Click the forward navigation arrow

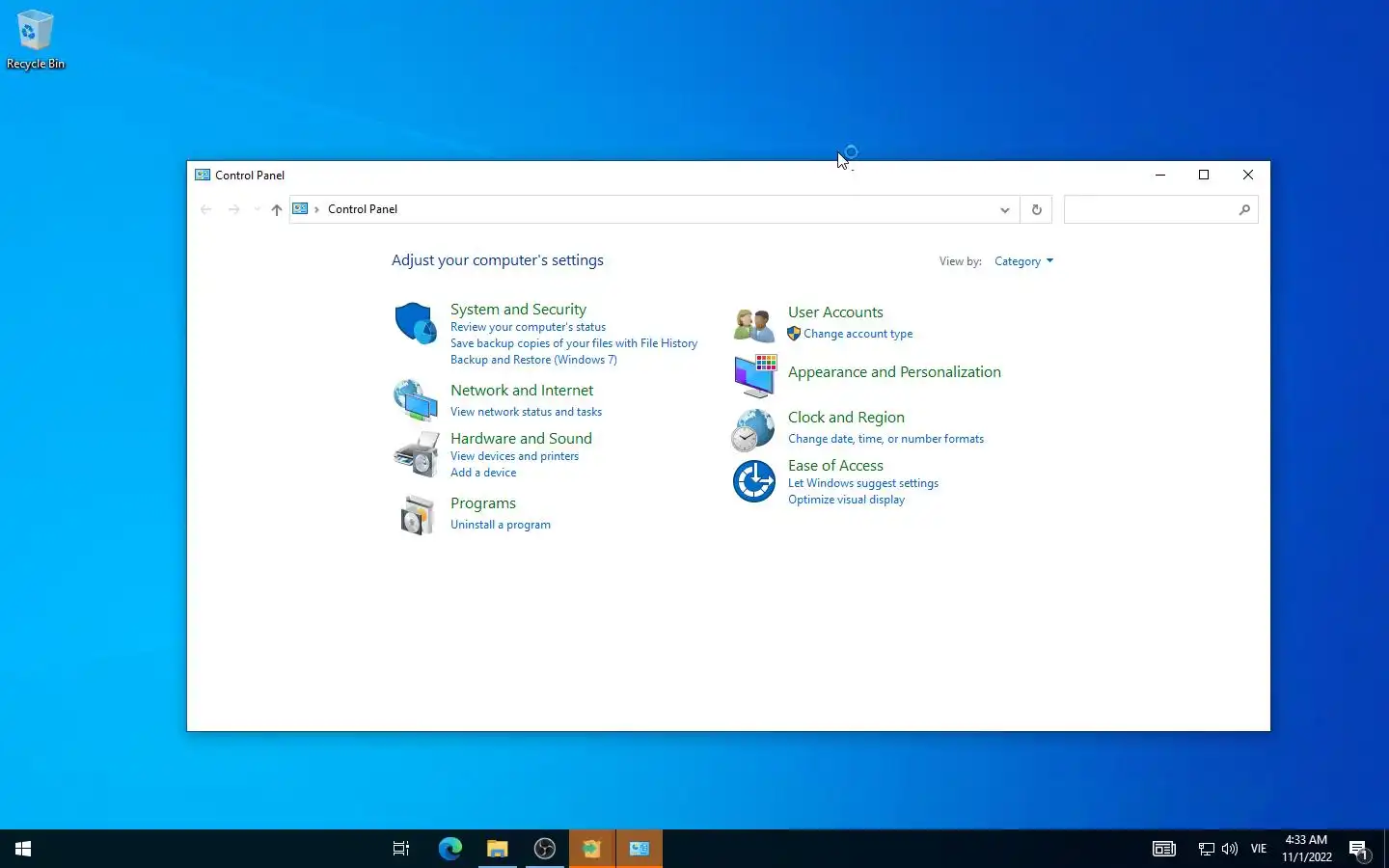233,209
